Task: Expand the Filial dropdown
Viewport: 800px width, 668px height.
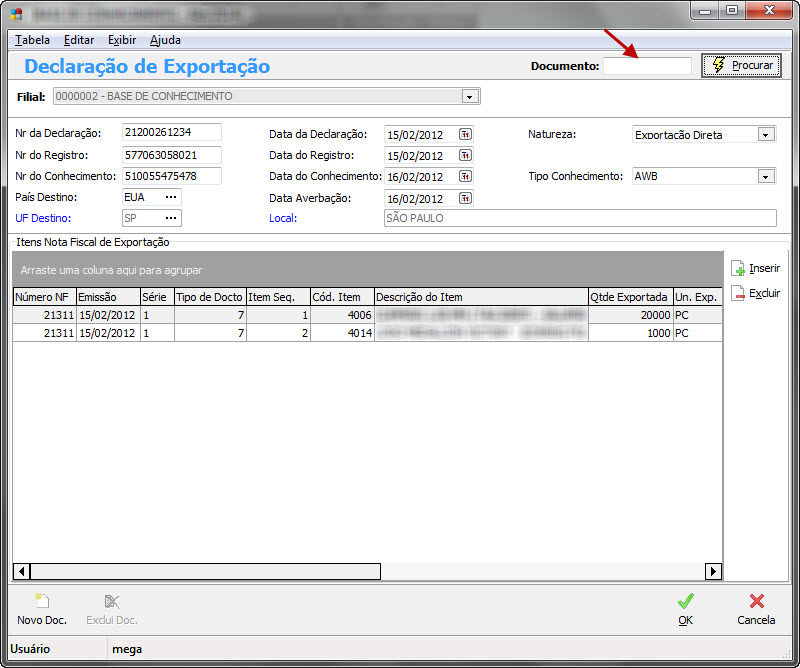Action: tap(468, 97)
